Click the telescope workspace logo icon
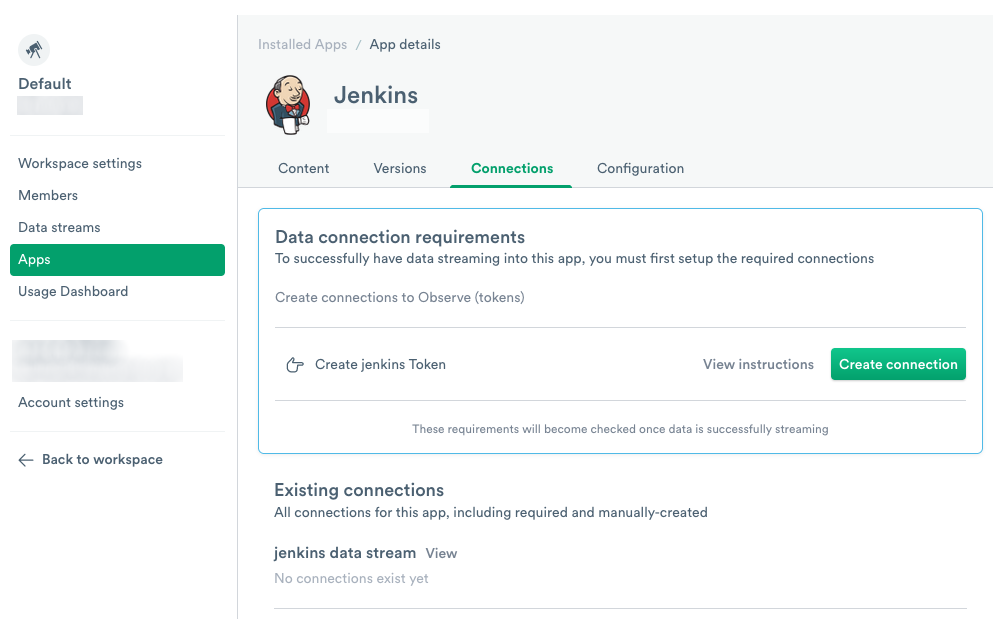The height and width of the screenshot is (636, 993). (34, 50)
